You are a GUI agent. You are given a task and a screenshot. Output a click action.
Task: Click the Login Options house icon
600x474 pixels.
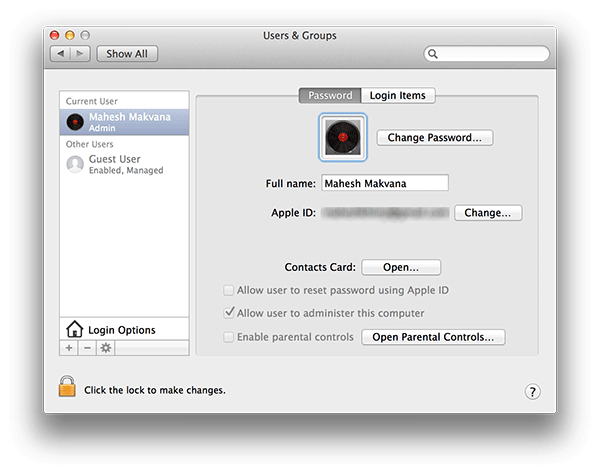point(74,329)
